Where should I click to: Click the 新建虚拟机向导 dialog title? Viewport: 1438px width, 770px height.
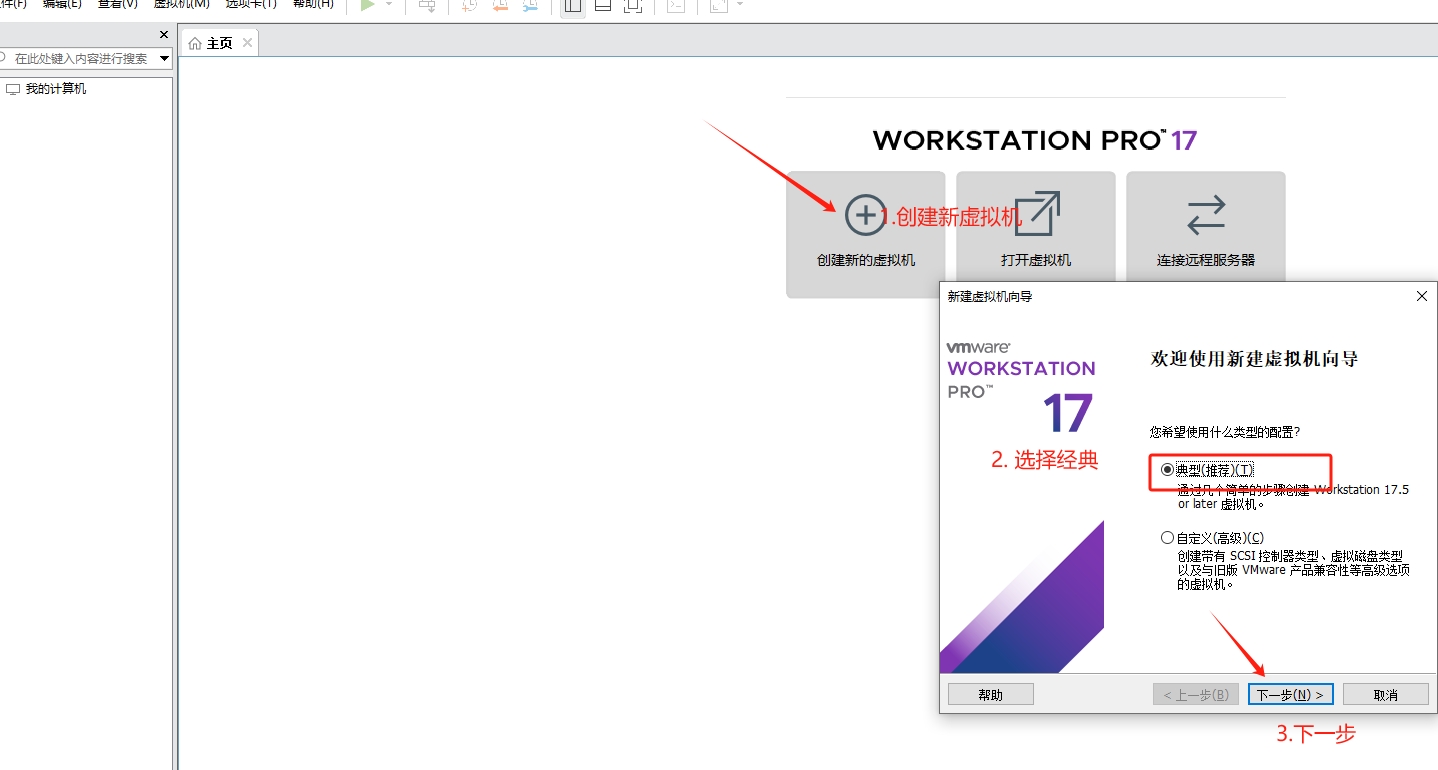click(990, 296)
